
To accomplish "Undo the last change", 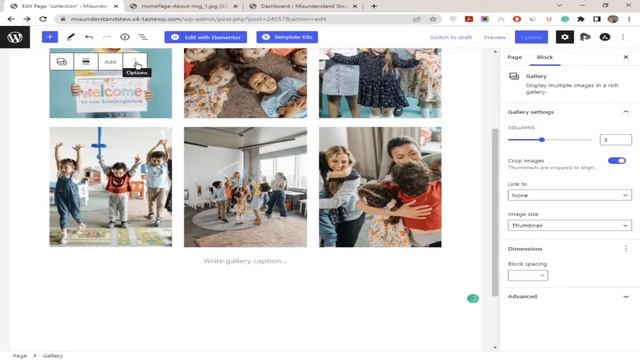I will pos(89,37).
